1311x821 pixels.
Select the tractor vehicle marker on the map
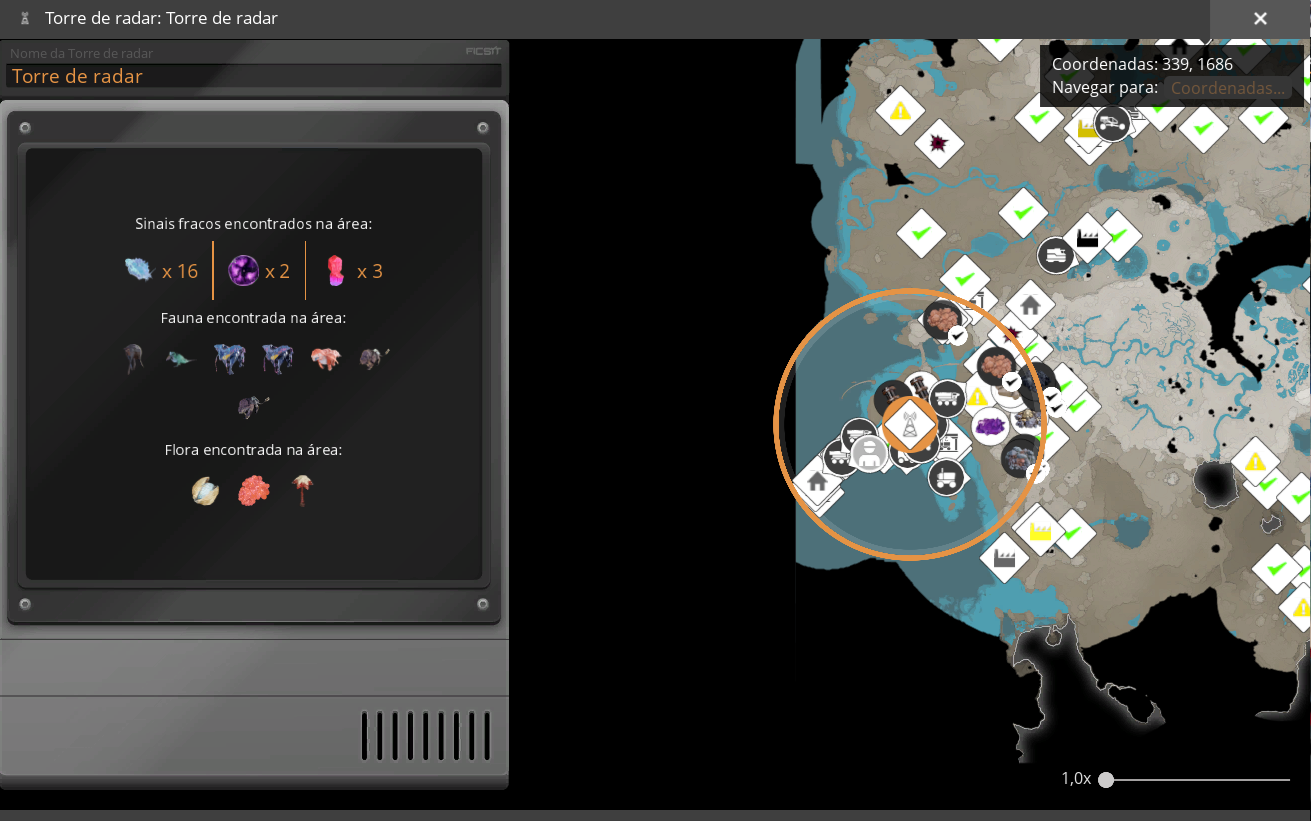(945, 477)
